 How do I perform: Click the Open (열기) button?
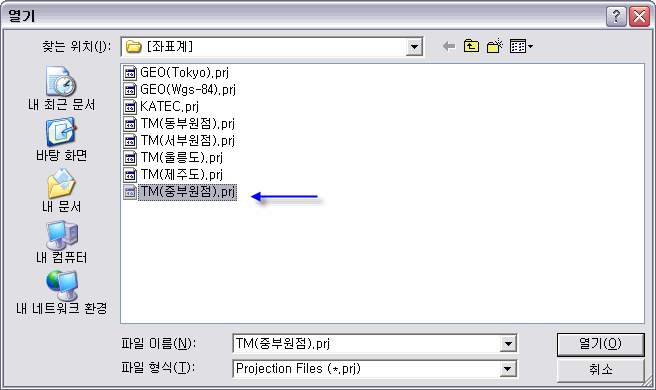pyautogui.click(x=600, y=344)
